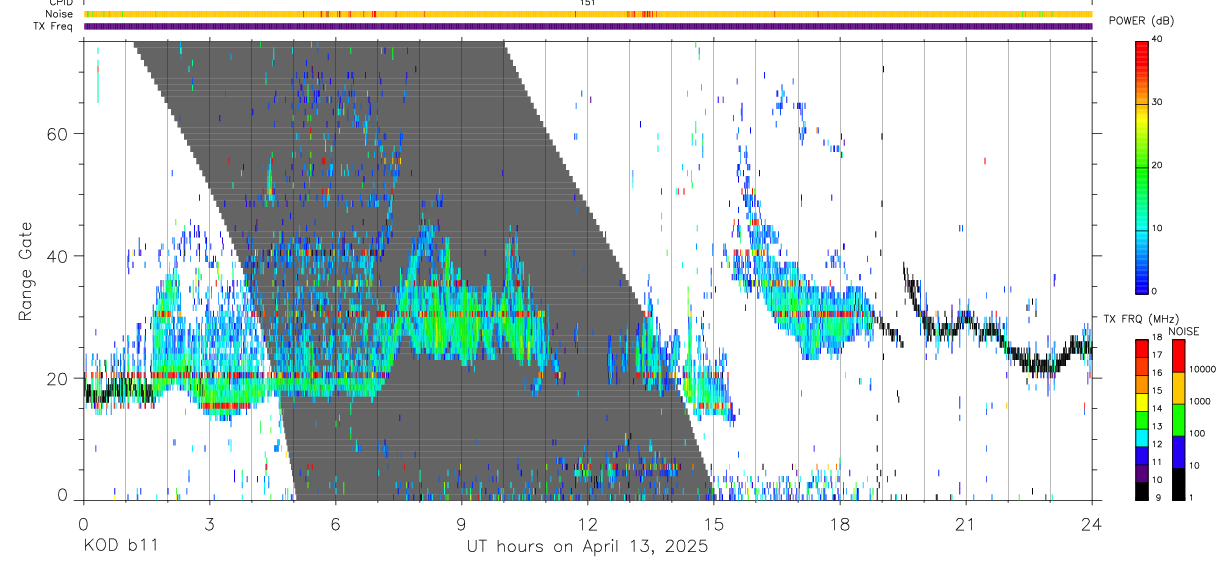Click the UT hours axis tick label 12
The height and width of the screenshot is (567, 1228).
pos(587,523)
